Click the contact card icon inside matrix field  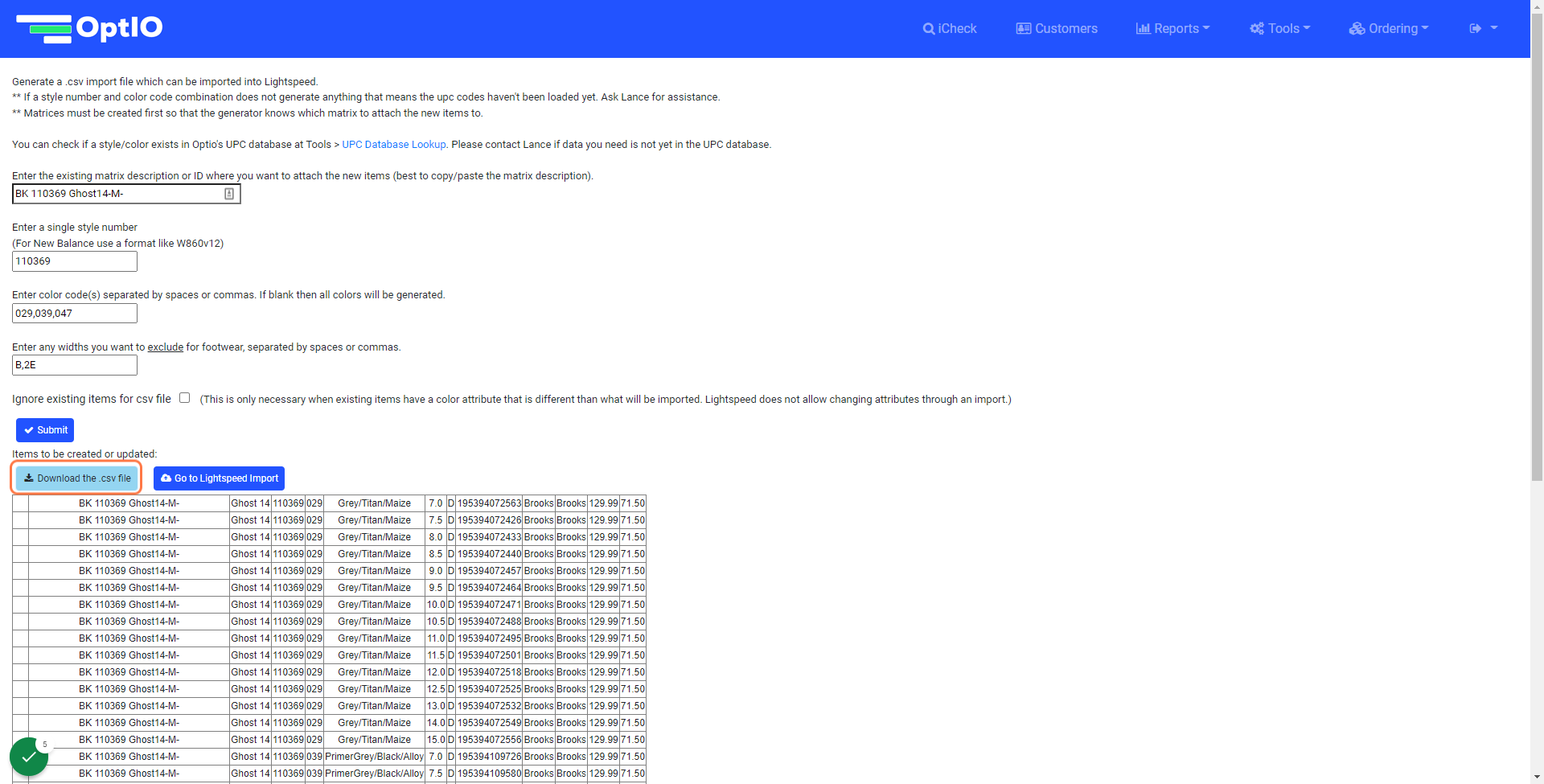[x=229, y=194]
